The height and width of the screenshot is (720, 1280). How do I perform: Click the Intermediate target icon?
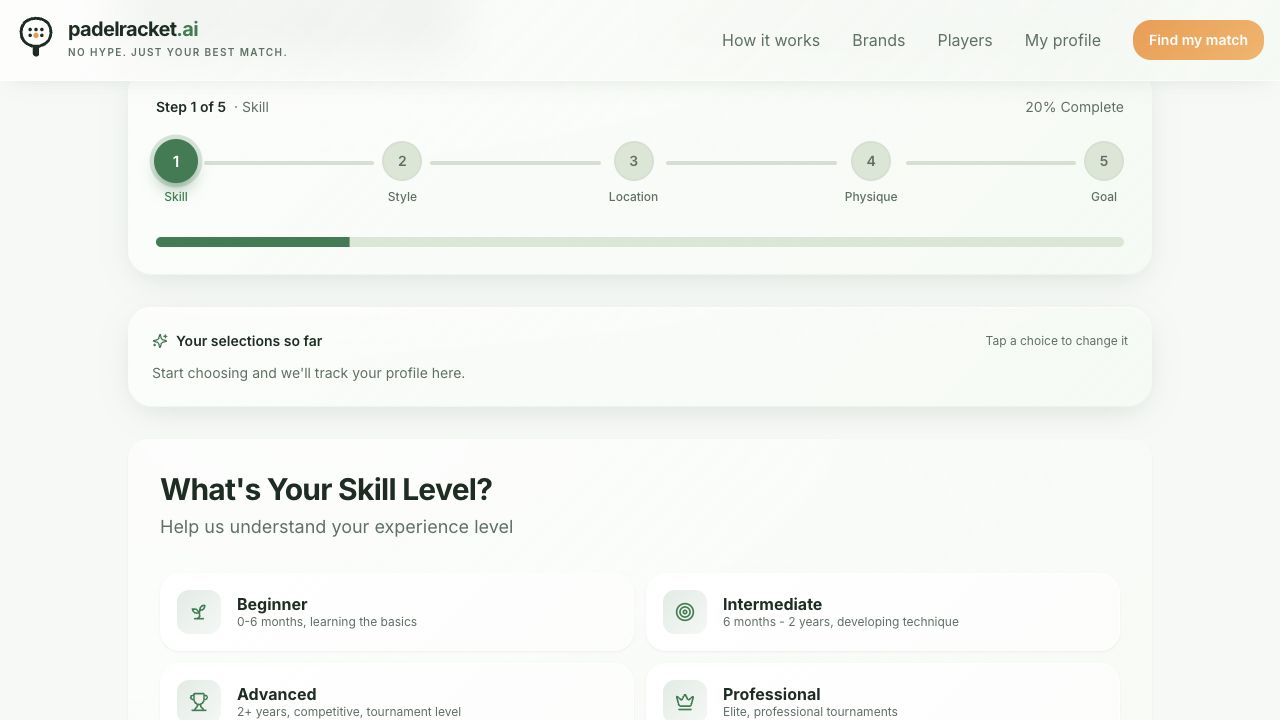pos(685,612)
